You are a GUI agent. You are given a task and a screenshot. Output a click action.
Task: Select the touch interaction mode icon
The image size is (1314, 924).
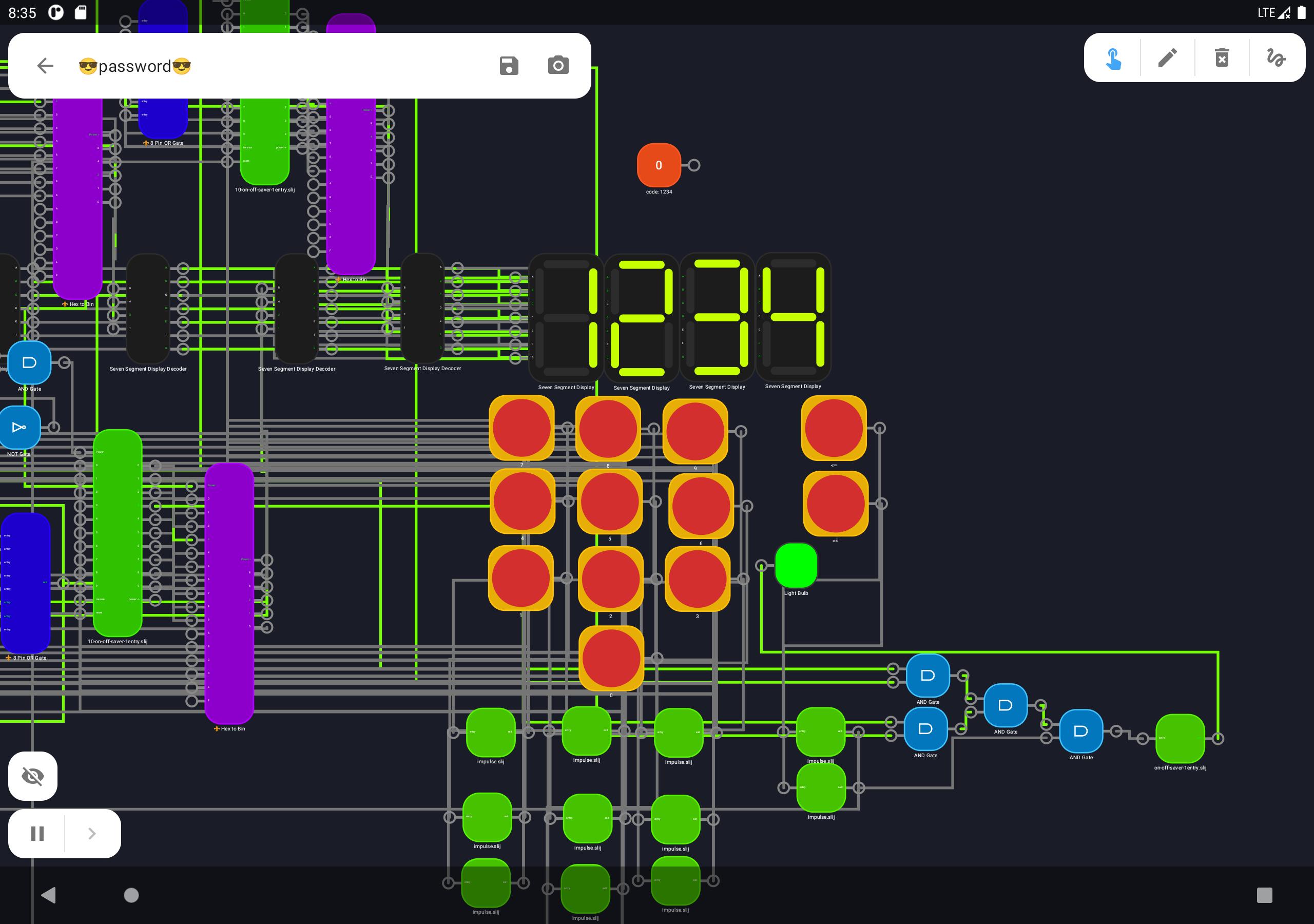pyautogui.click(x=1113, y=59)
